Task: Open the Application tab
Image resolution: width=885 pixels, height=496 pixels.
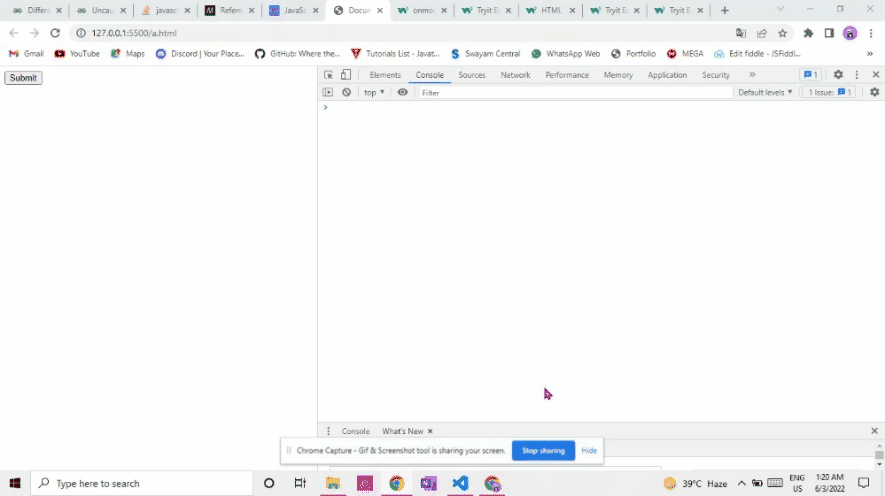Action: coord(667,75)
